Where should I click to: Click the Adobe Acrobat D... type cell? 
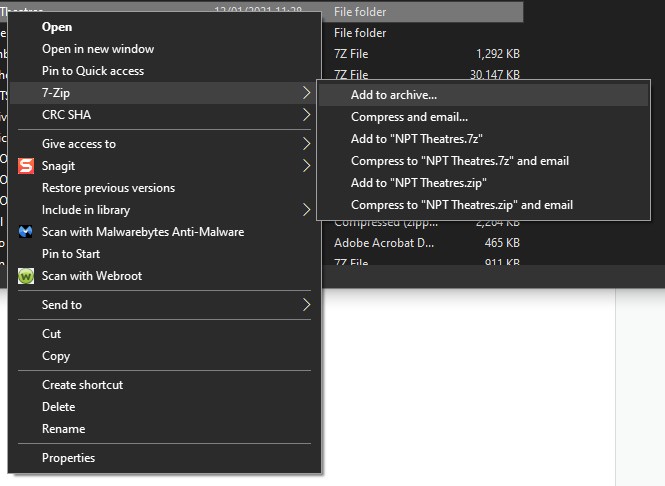(384, 243)
